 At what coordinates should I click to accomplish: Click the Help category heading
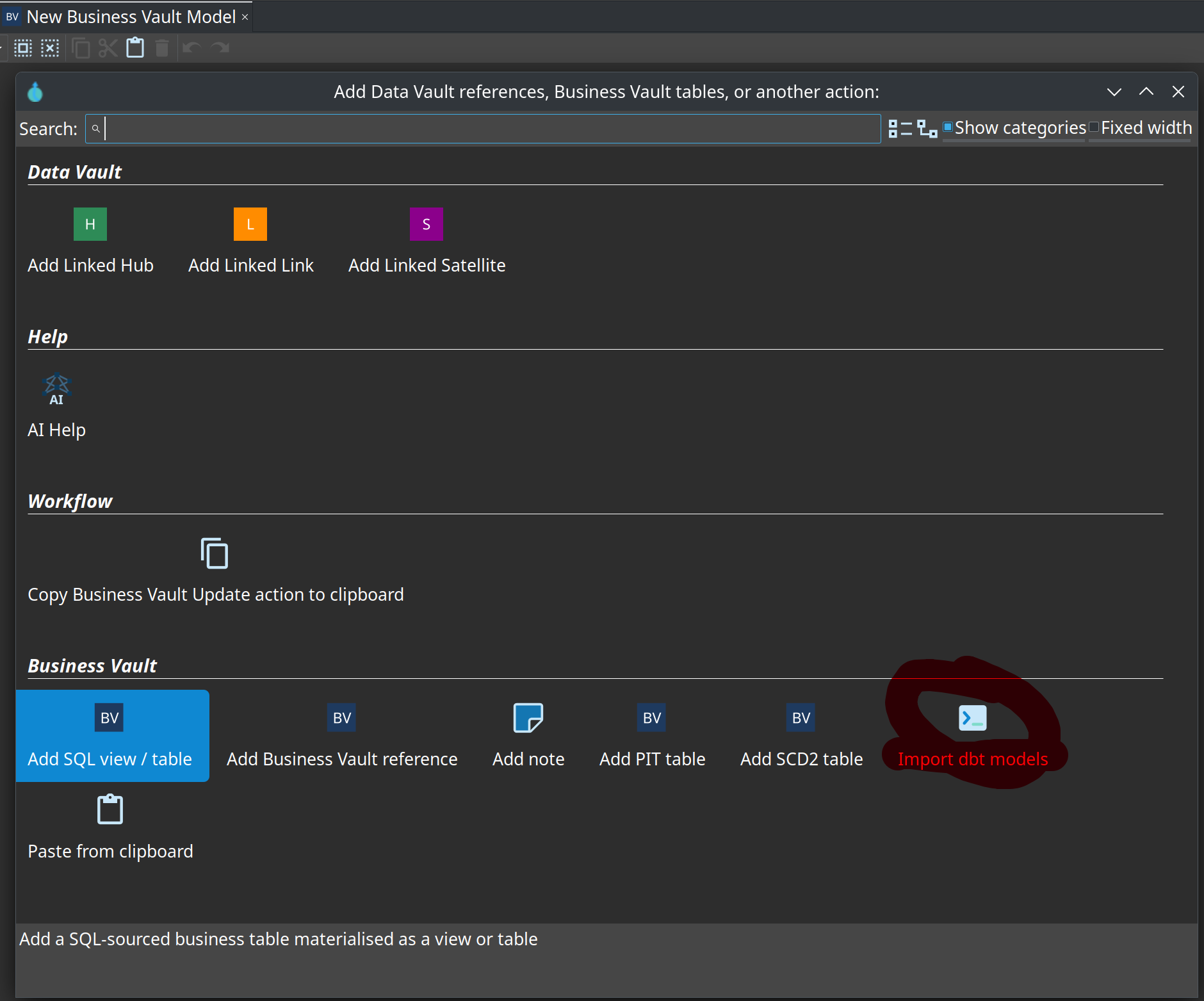click(47, 336)
